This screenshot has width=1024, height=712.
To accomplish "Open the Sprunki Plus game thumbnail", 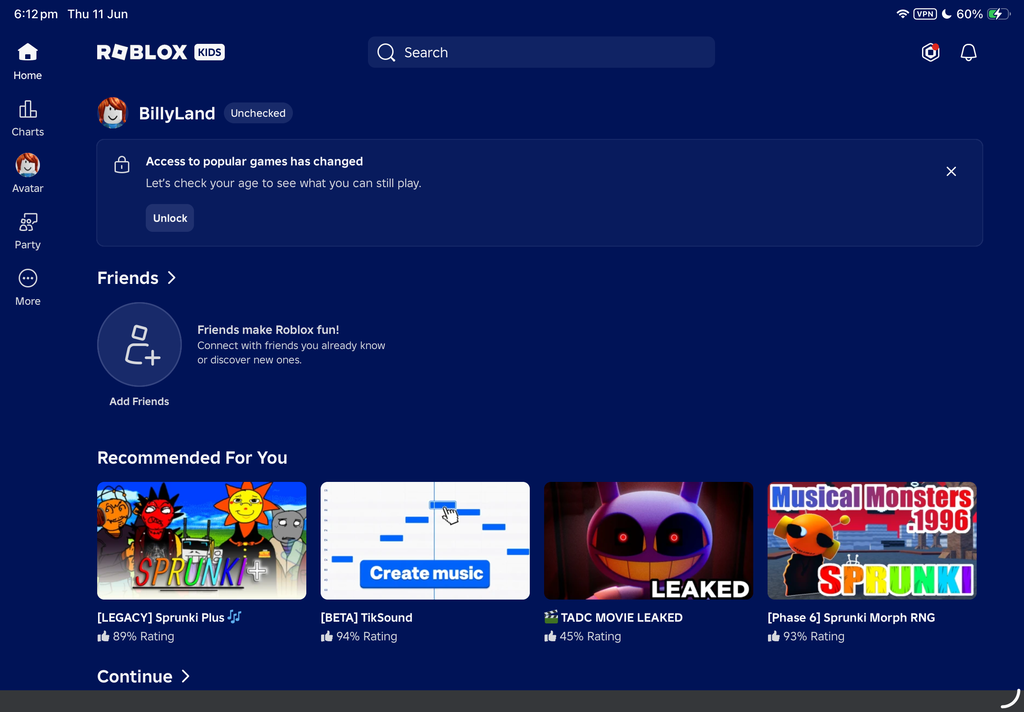I will (x=202, y=541).
